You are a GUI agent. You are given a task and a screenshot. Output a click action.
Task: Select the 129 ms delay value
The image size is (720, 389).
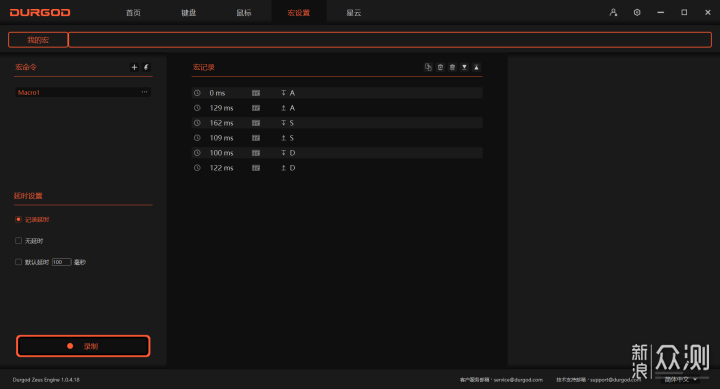tap(221, 108)
